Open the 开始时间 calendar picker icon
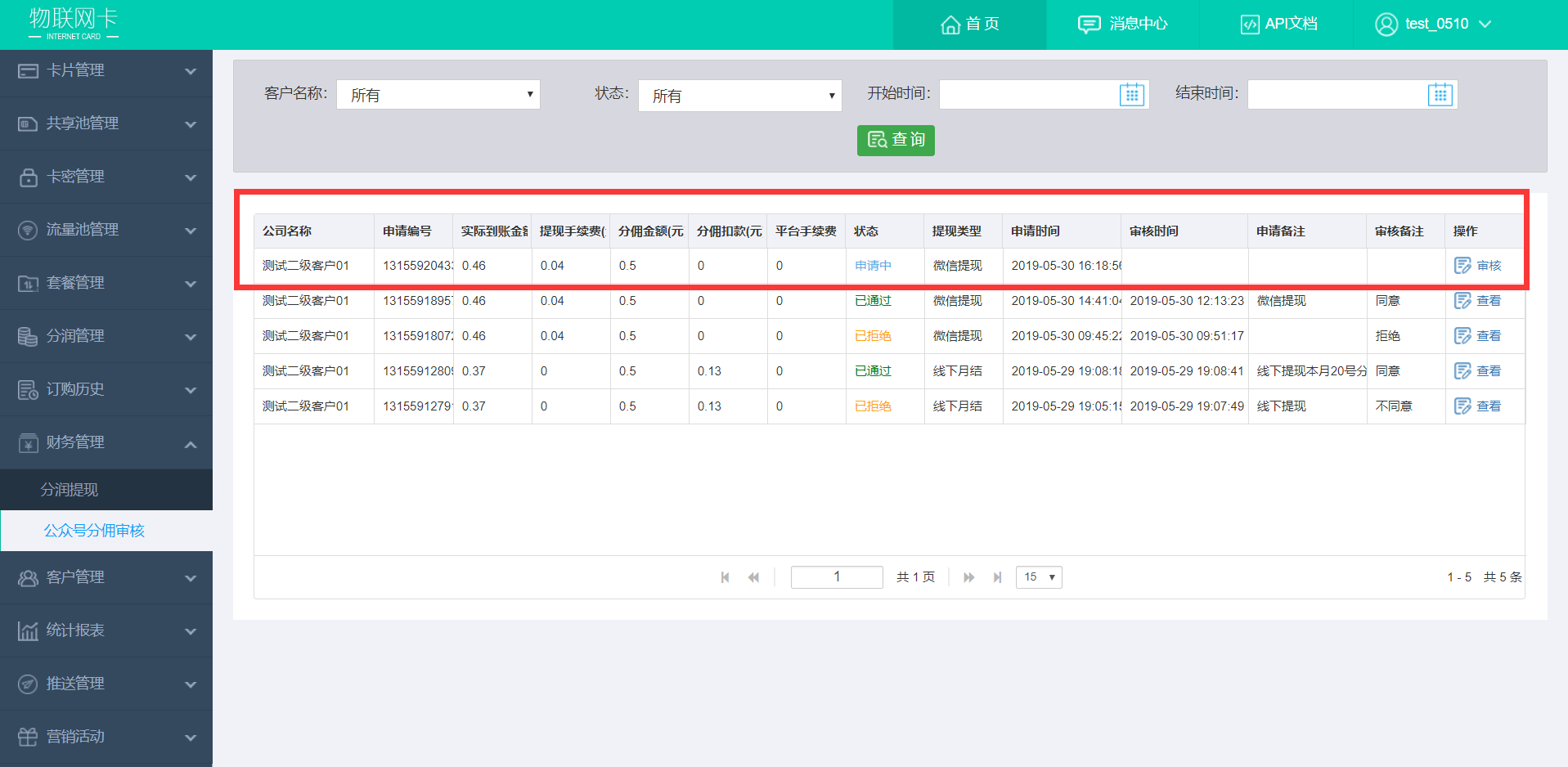1568x767 pixels. (1132, 95)
